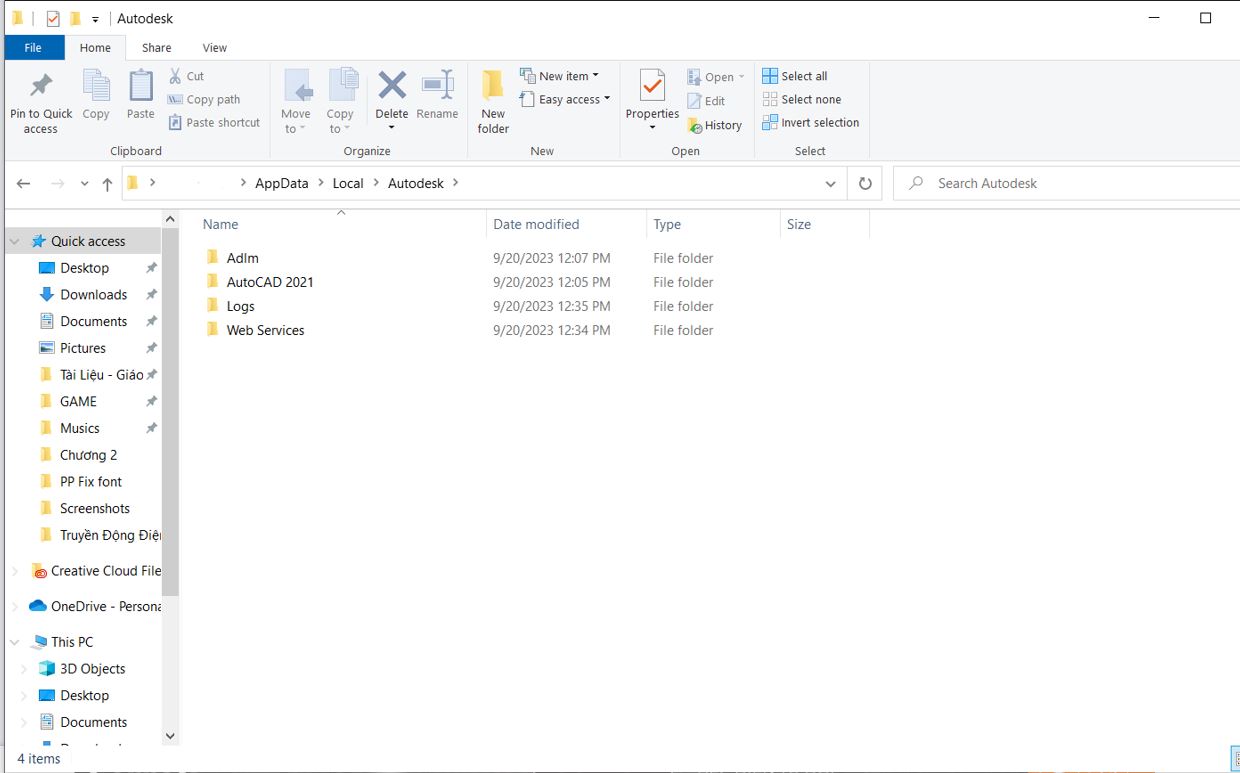Click Invert selection
Viewport: 1240px width, 773px height.
(x=811, y=122)
